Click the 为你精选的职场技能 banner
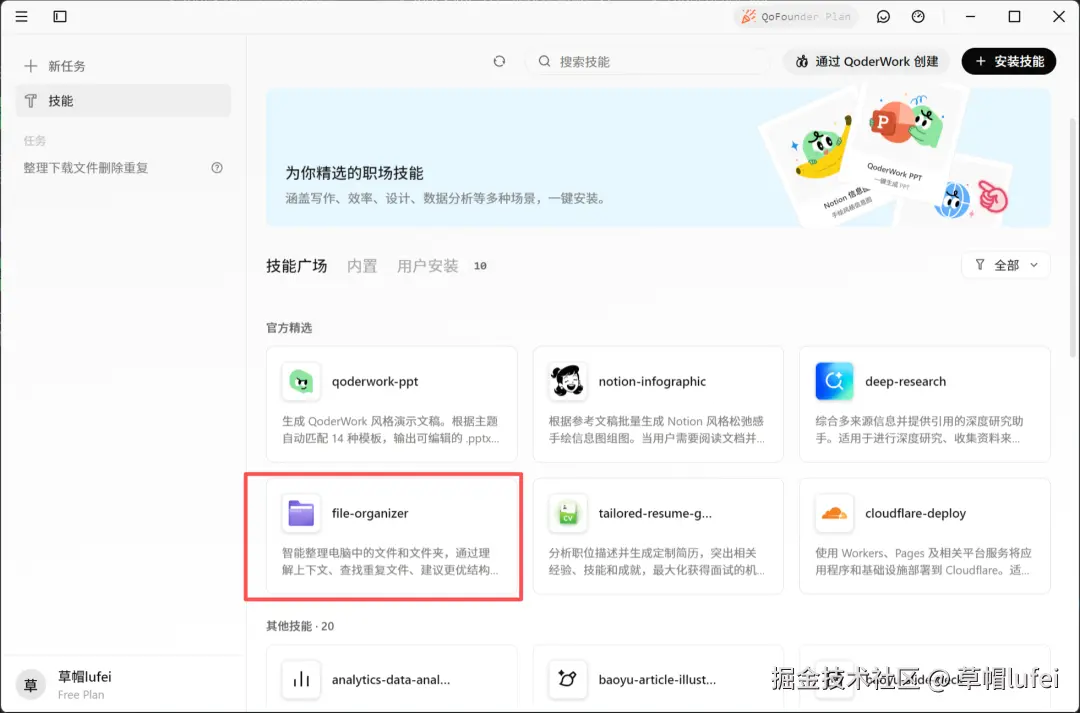 (x=658, y=158)
